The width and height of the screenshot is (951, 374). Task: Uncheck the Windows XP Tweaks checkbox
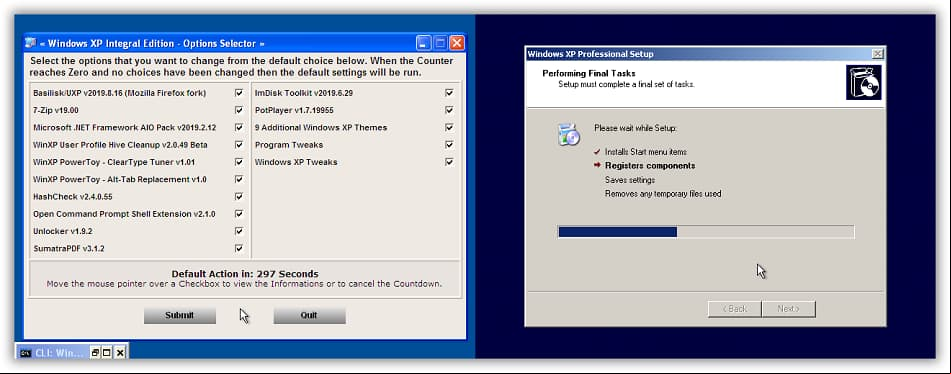449,162
